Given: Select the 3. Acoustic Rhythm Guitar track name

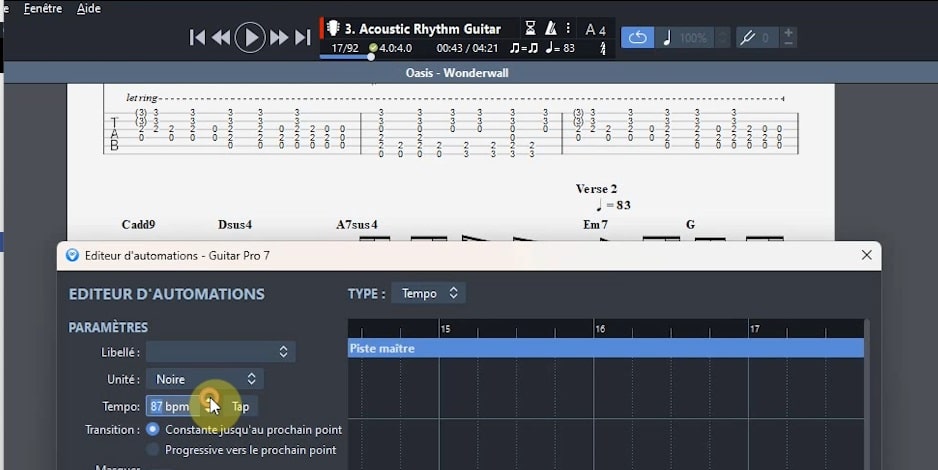Looking at the screenshot, I should click(422, 29).
